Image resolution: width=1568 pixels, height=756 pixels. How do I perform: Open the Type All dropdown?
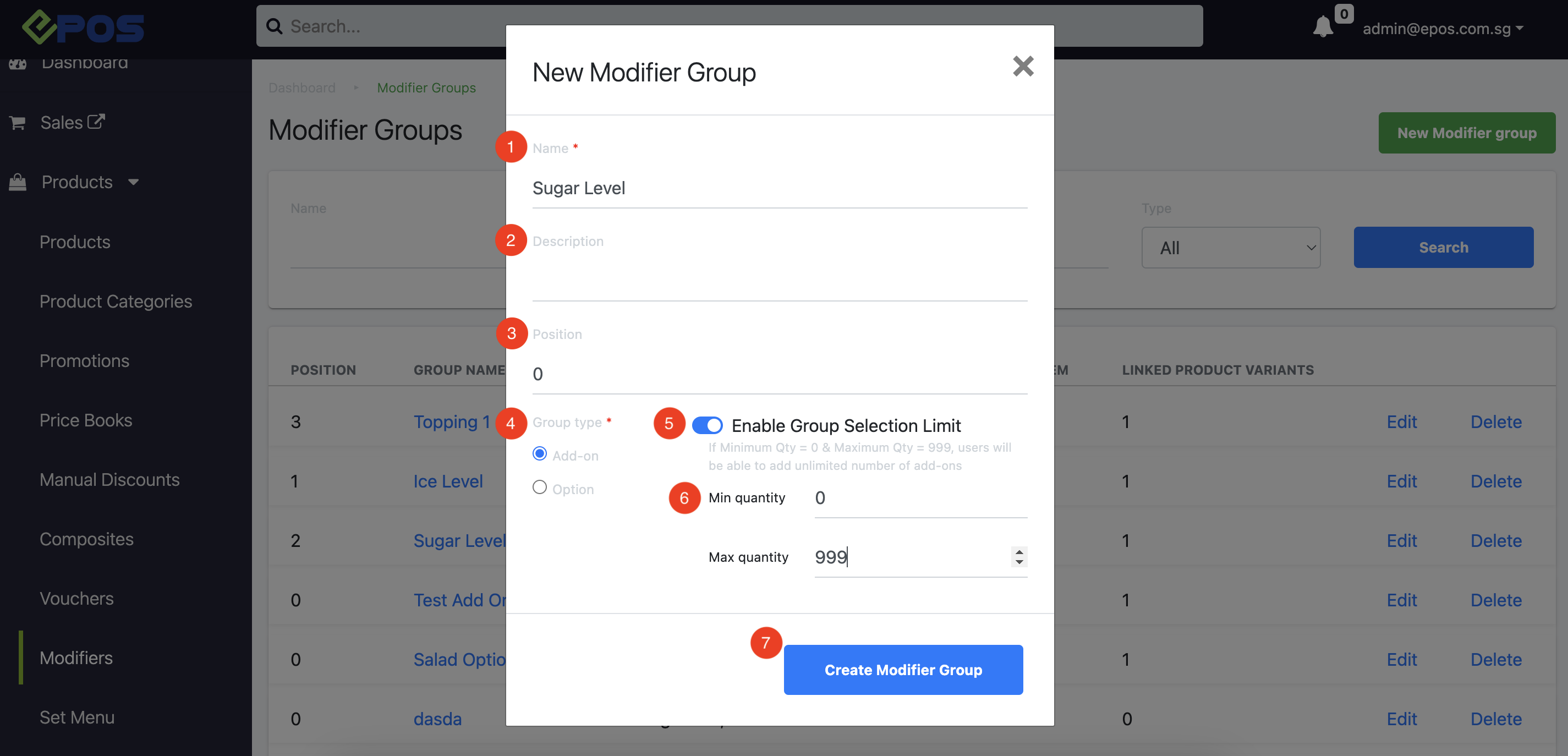(1230, 248)
